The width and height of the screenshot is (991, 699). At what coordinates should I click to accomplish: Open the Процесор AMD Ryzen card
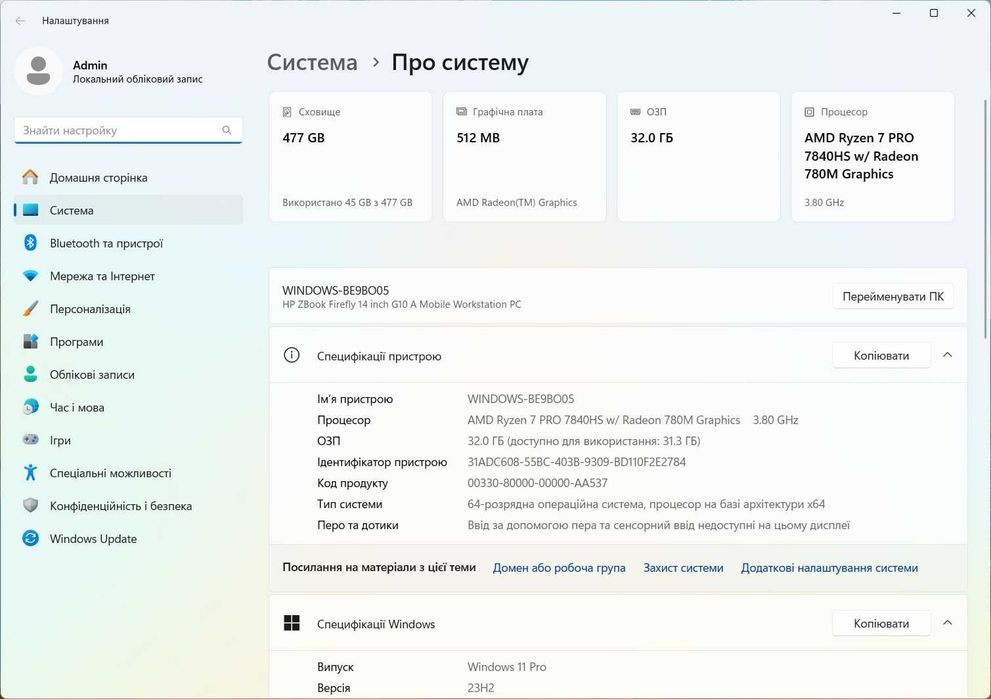coord(873,157)
